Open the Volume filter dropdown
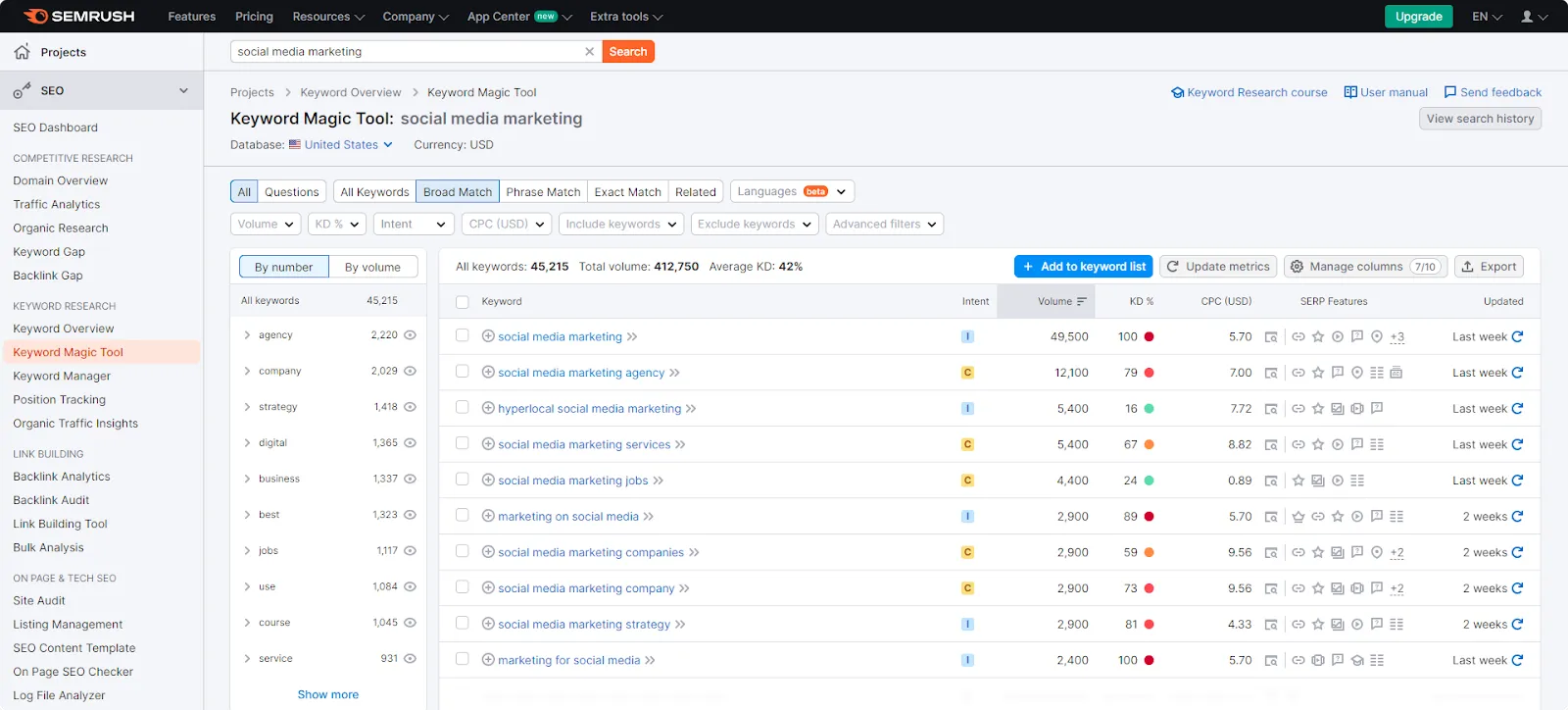This screenshot has height=710, width=1568. (266, 225)
